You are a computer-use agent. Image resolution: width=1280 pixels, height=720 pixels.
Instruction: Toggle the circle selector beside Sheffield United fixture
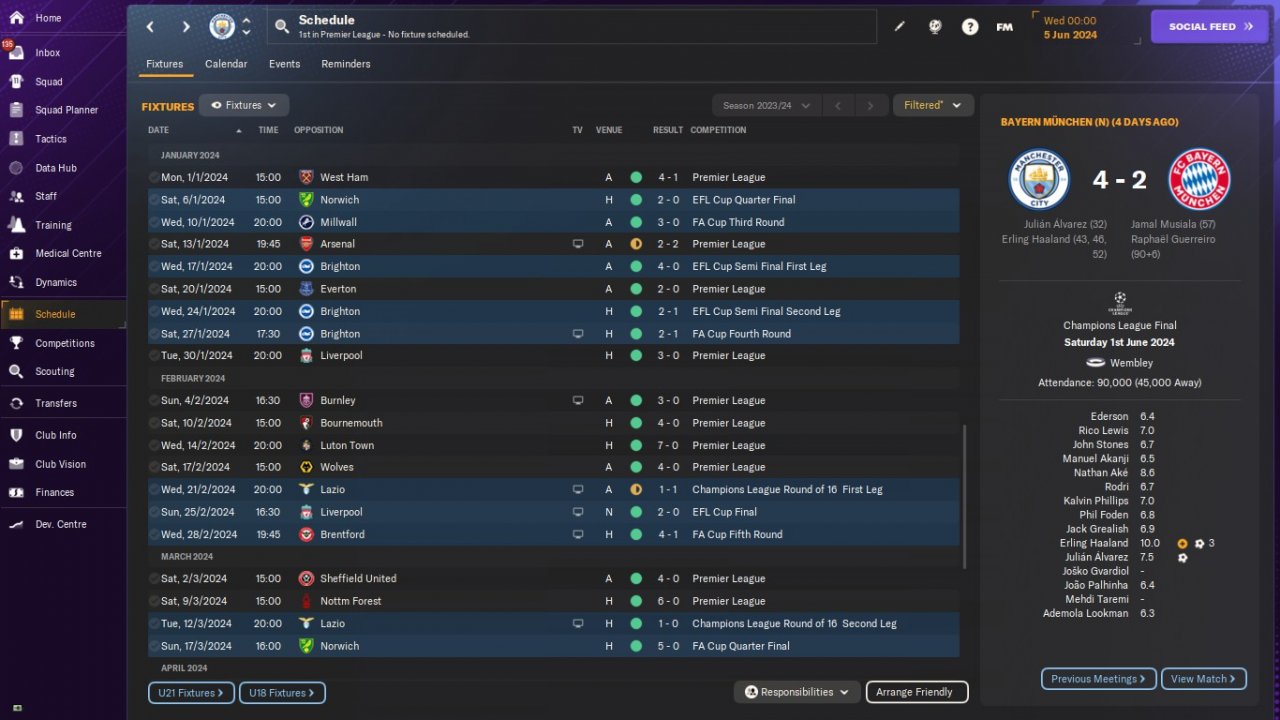[154, 579]
